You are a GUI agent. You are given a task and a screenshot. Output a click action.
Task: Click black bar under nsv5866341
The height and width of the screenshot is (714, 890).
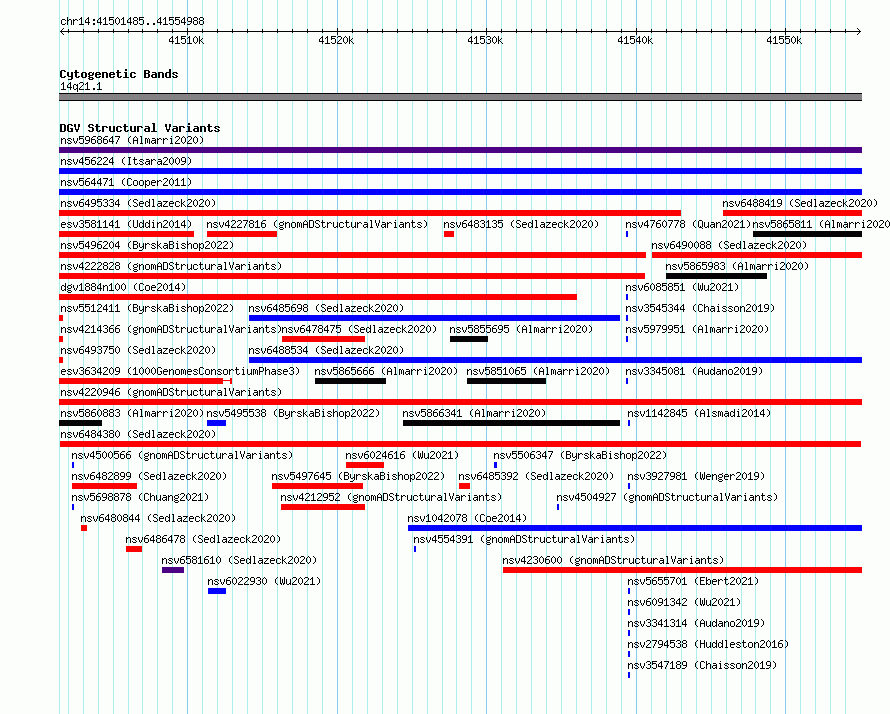(511, 423)
